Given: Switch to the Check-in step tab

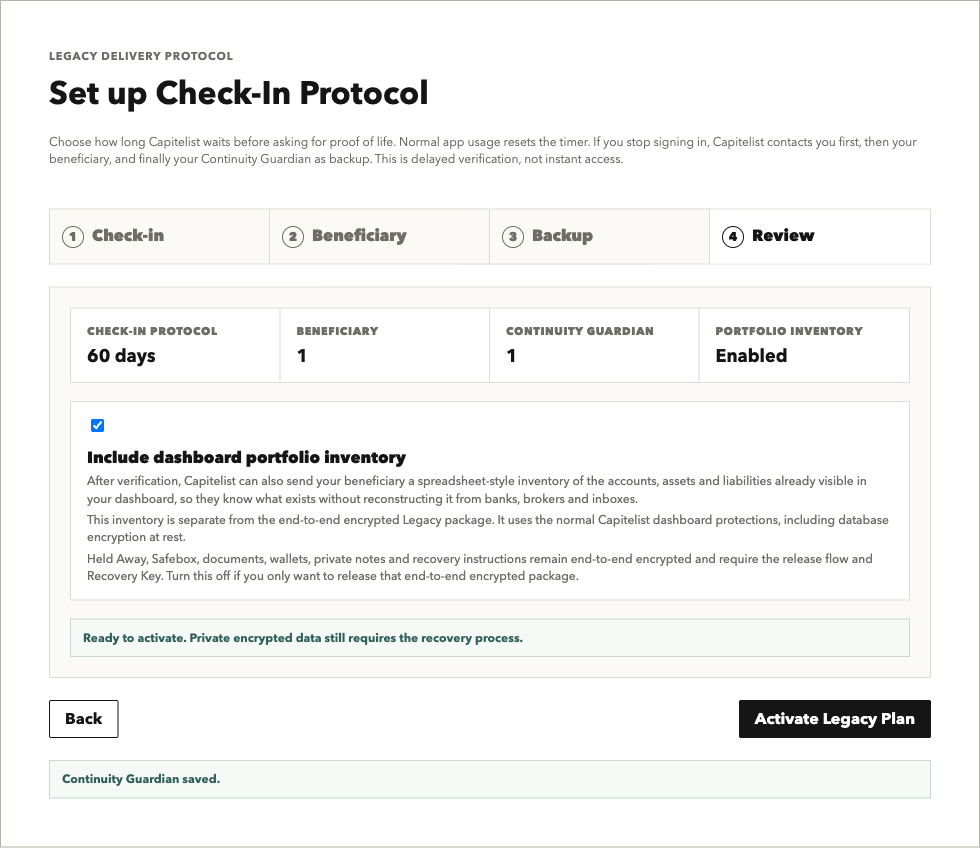Looking at the screenshot, I should pos(159,236).
